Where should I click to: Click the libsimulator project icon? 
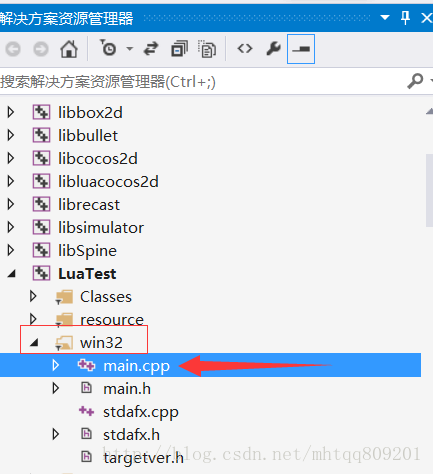pos(41,227)
